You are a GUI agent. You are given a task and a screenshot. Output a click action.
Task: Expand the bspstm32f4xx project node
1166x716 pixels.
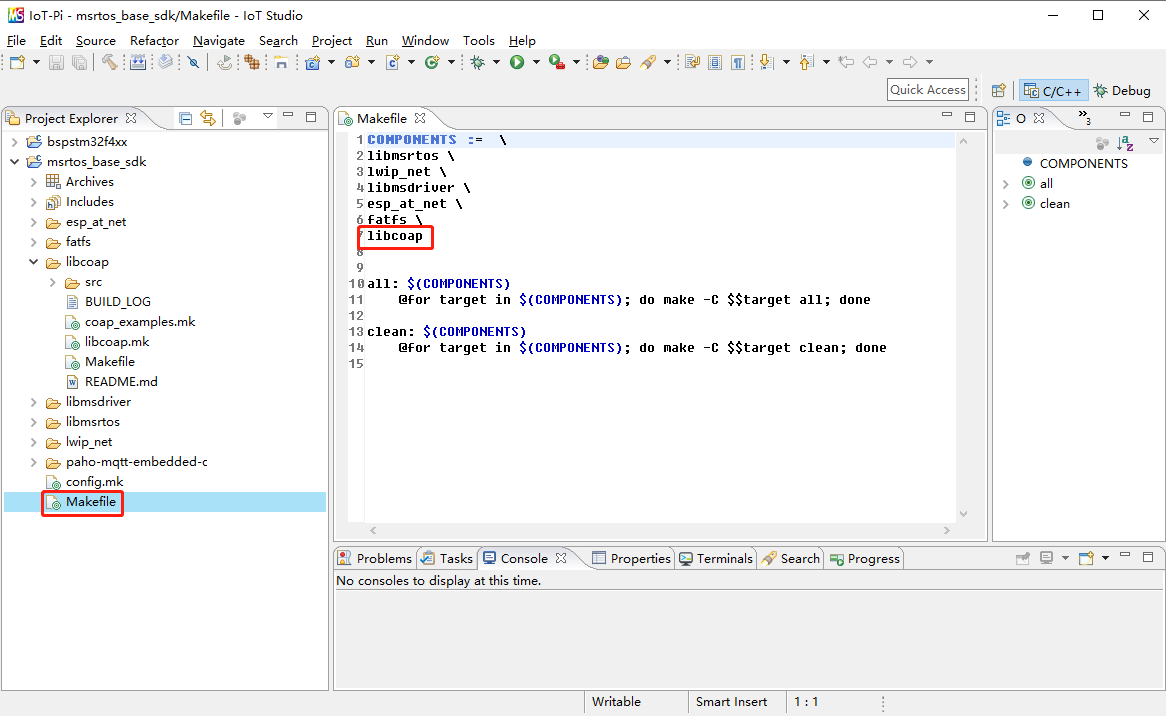pyautogui.click(x=14, y=142)
